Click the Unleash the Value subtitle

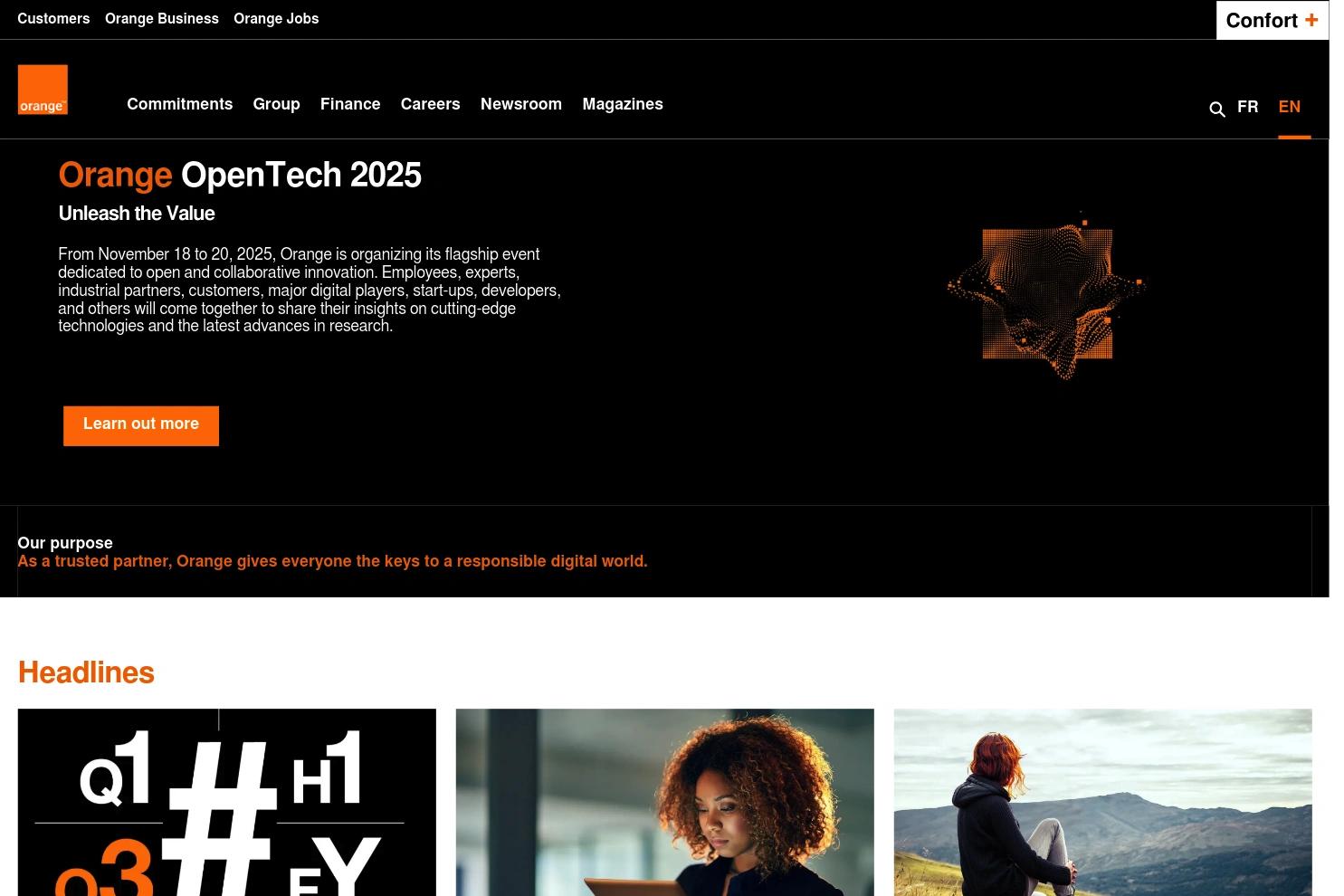click(x=137, y=214)
